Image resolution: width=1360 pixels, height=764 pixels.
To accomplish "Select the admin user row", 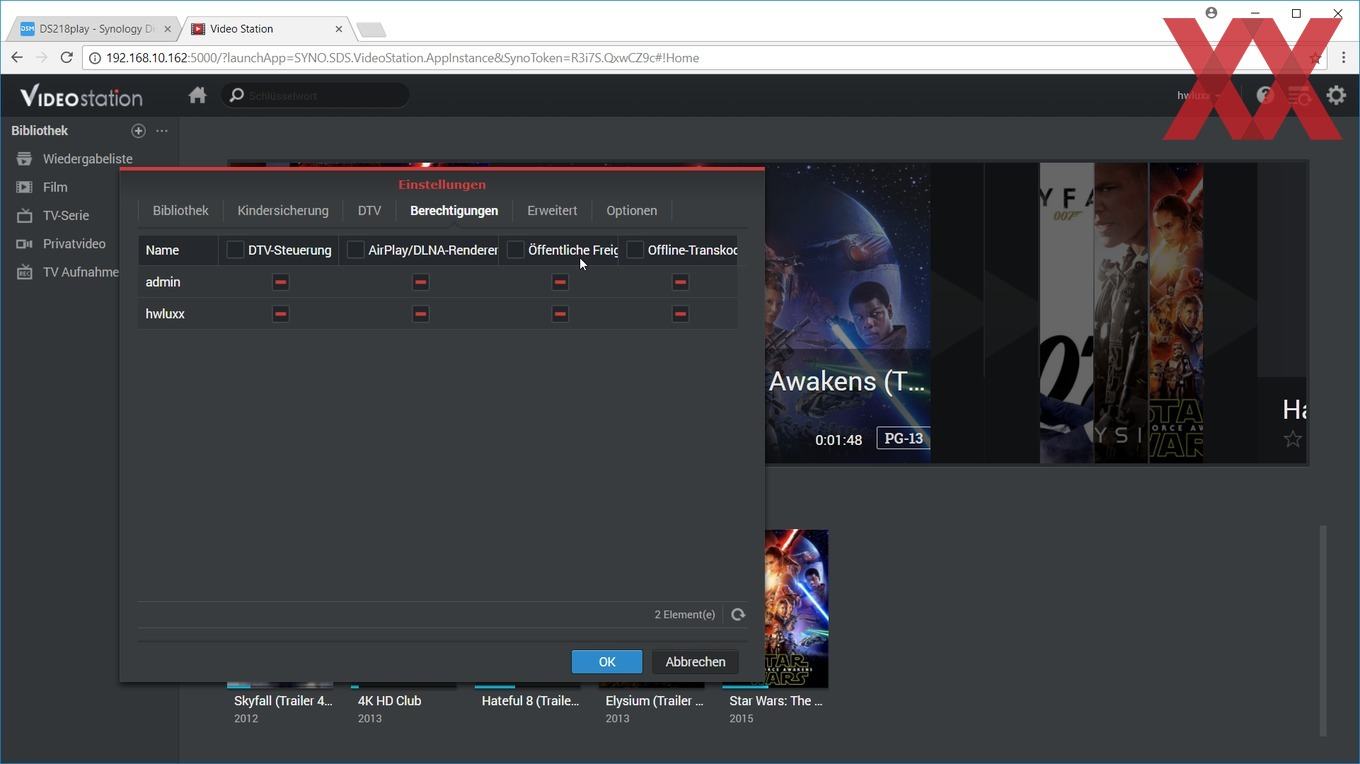I will (438, 282).
